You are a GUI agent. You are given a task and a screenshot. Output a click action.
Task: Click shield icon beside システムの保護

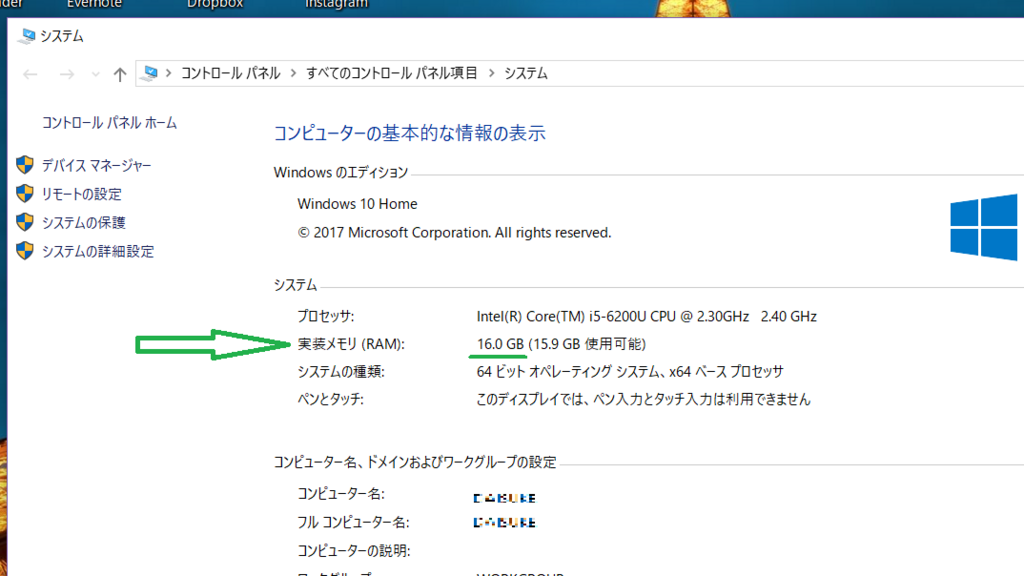coord(25,222)
